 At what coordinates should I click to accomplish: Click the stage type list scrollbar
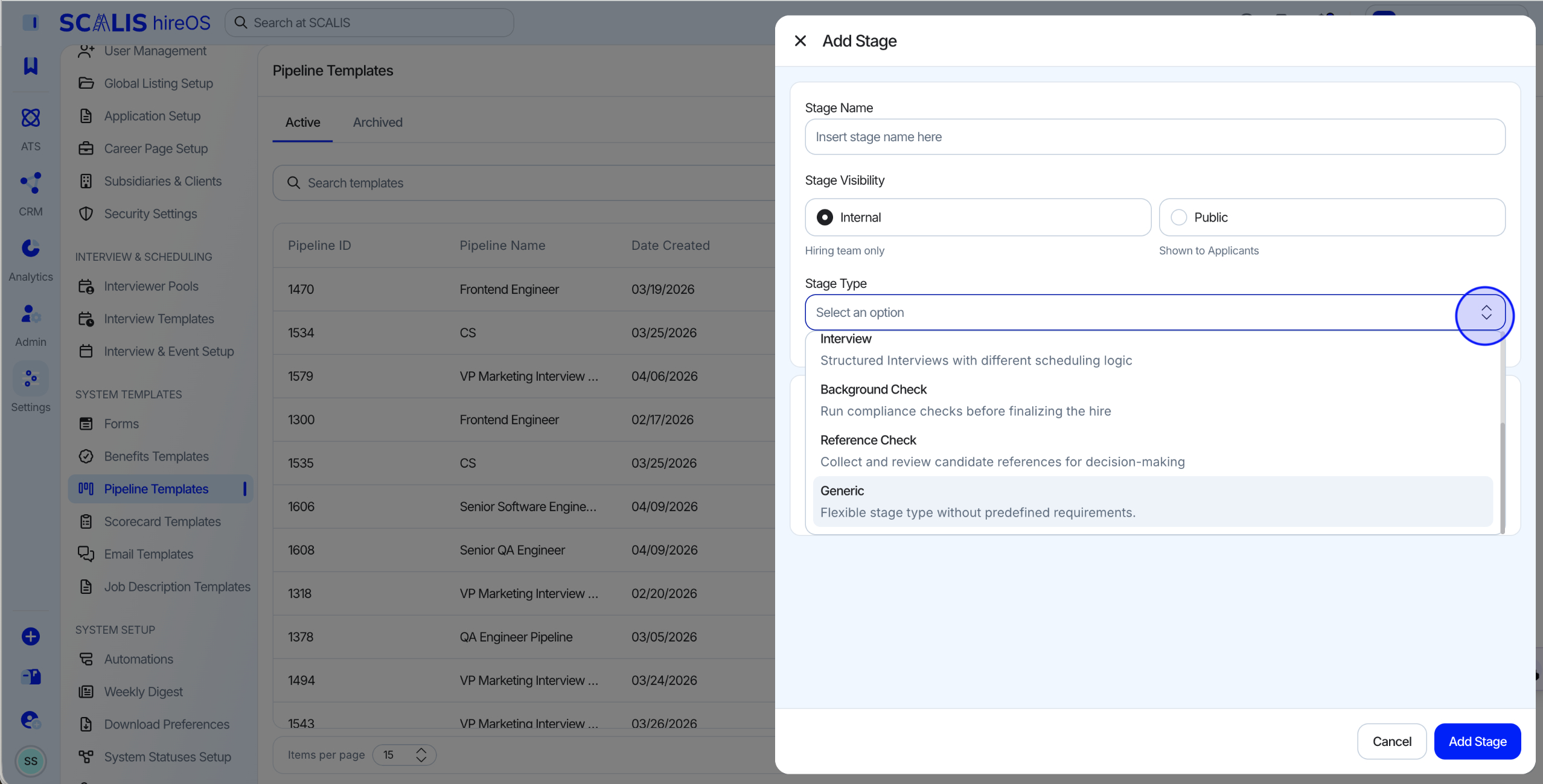[1503, 478]
